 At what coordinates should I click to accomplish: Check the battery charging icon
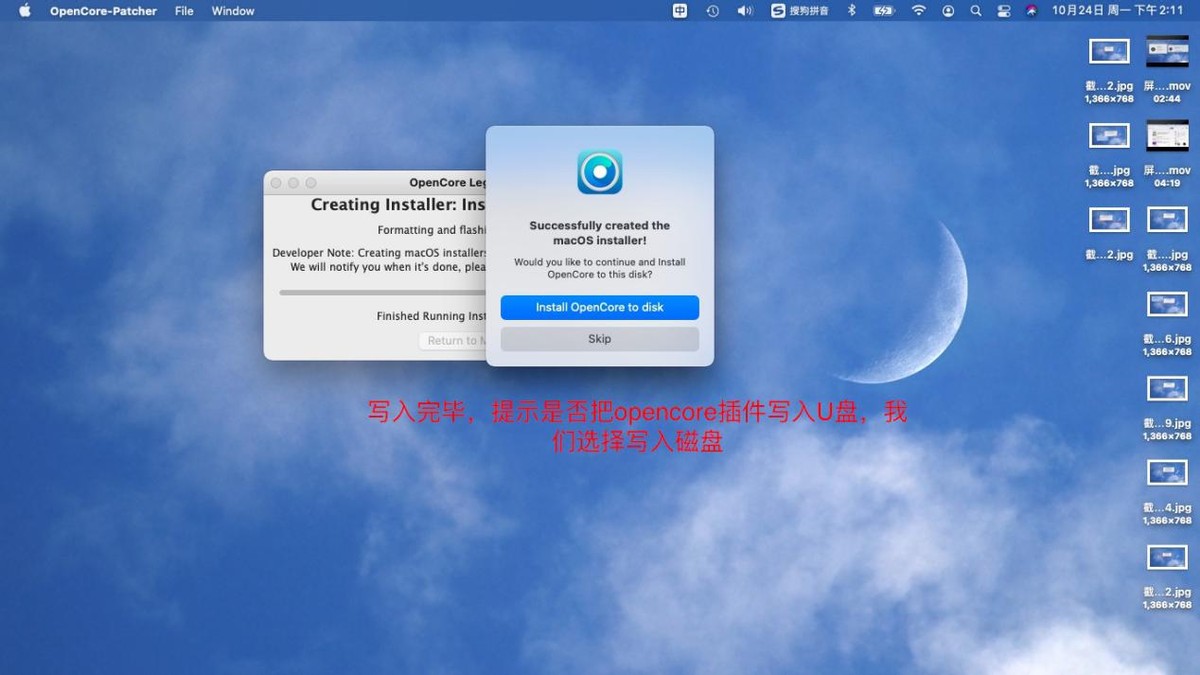tap(883, 11)
